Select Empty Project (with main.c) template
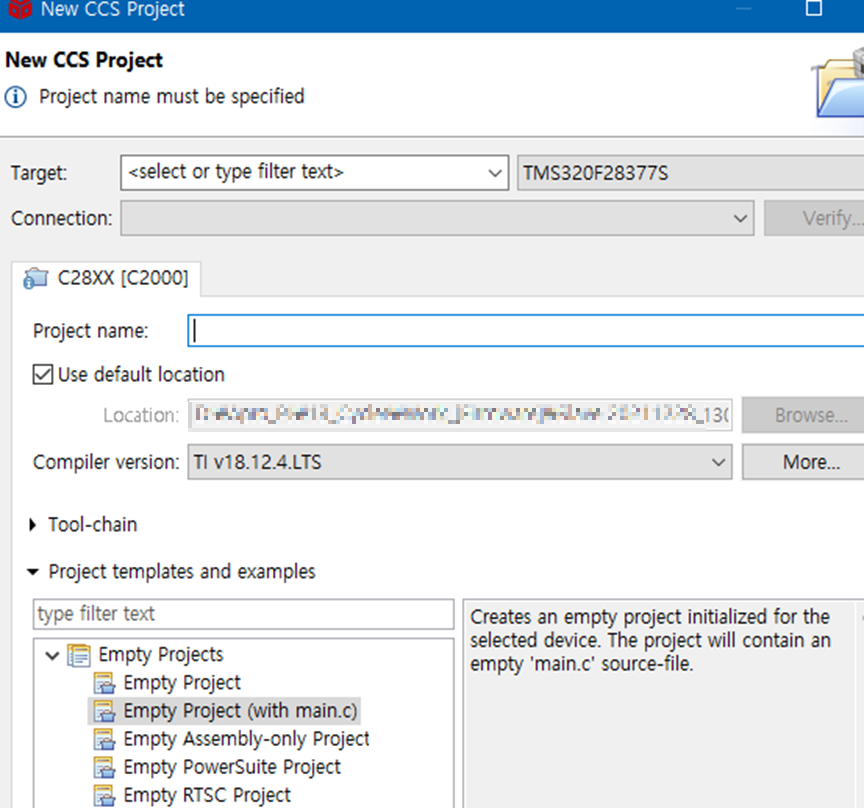The image size is (864, 808). [240, 711]
